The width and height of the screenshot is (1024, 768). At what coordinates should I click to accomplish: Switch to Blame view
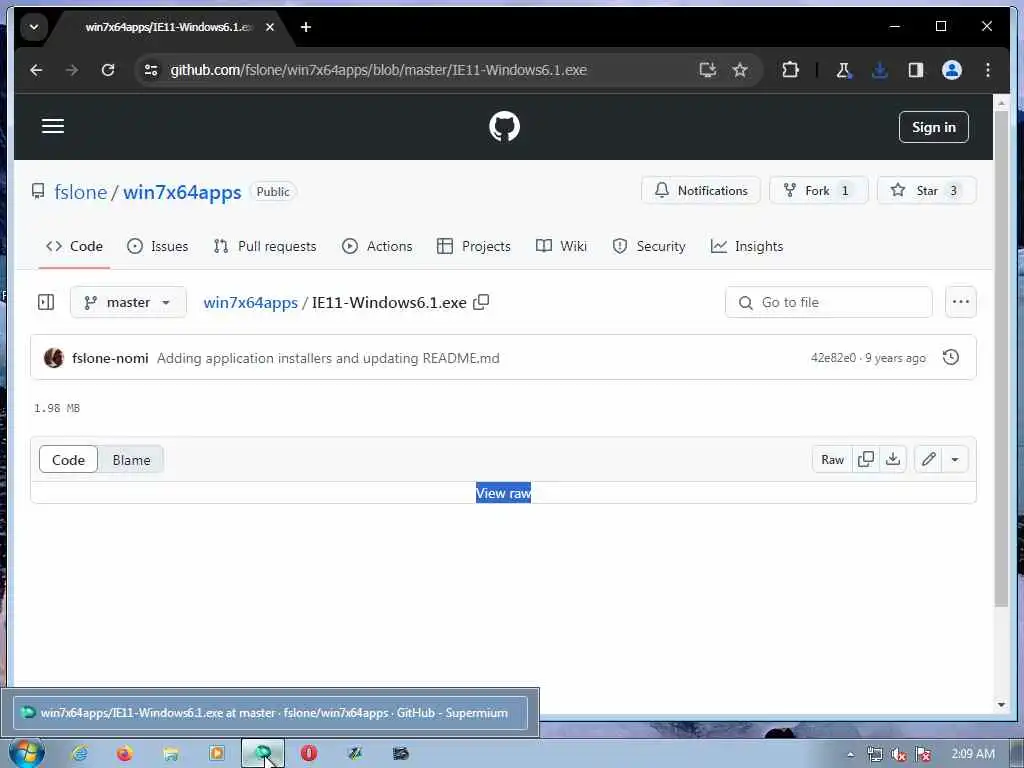[x=131, y=460]
